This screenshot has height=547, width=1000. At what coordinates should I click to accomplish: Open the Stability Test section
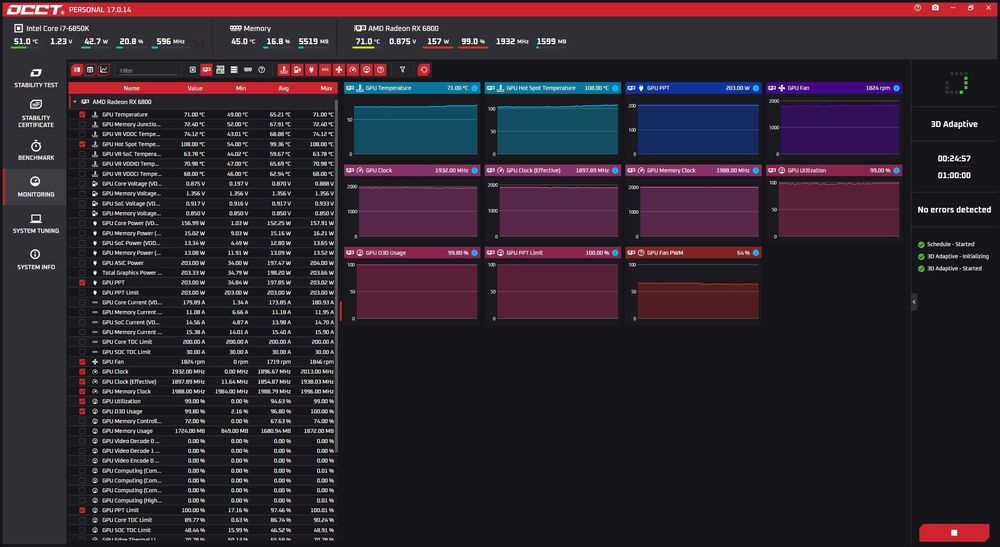[36, 78]
